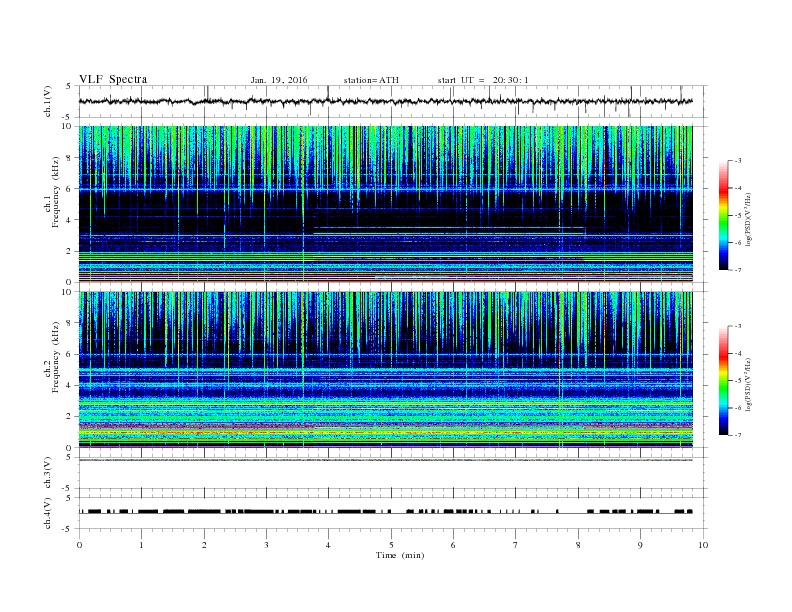Image resolution: width=792 pixels, height=612 pixels.
Task: Click the ch.1 spectrogram panel
Action: [386, 204]
